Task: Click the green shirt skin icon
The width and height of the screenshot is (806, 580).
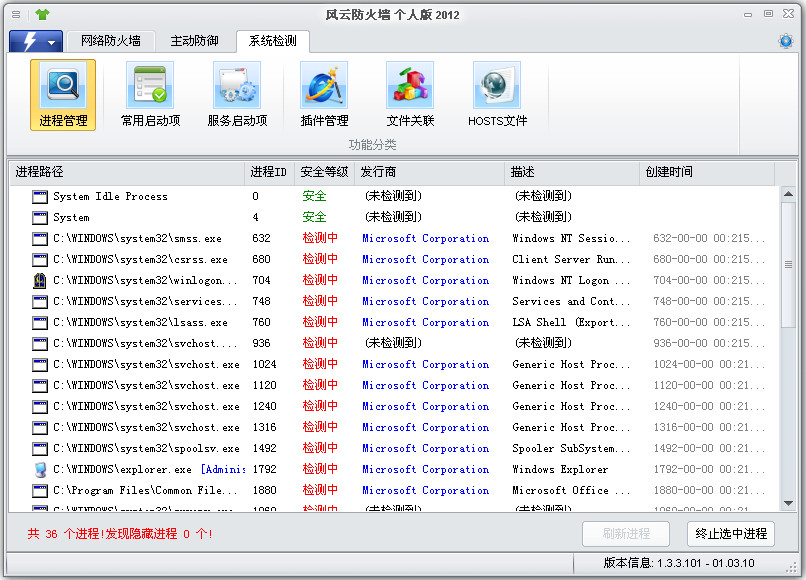Action: [x=42, y=14]
